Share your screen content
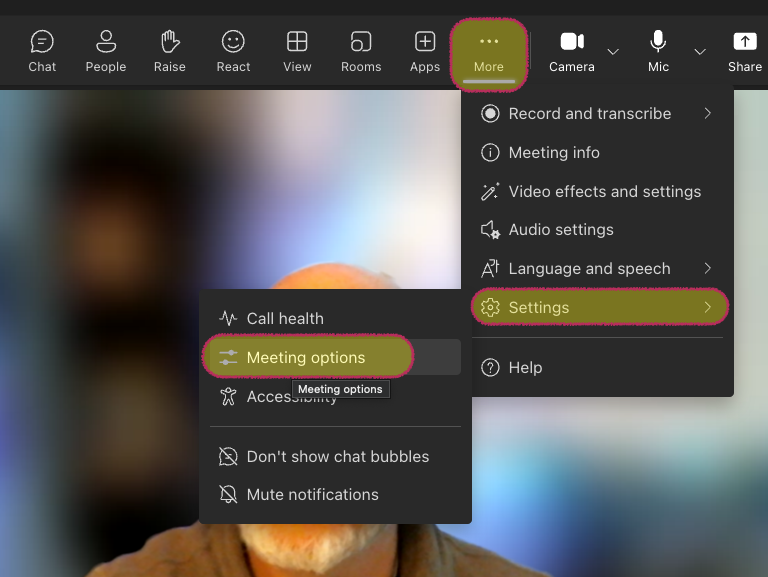This screenshot has width=768, height=577. click(744, 51)
